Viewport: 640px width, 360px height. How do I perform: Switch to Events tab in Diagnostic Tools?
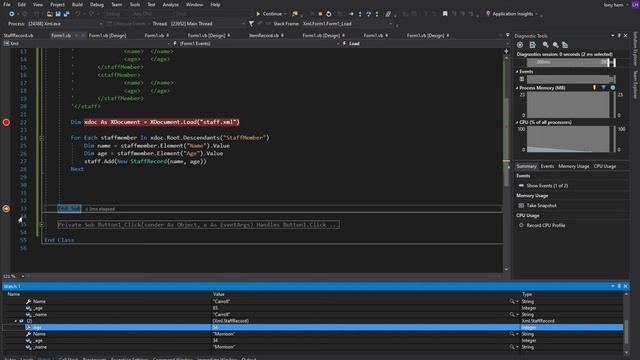tap(547, 167)
